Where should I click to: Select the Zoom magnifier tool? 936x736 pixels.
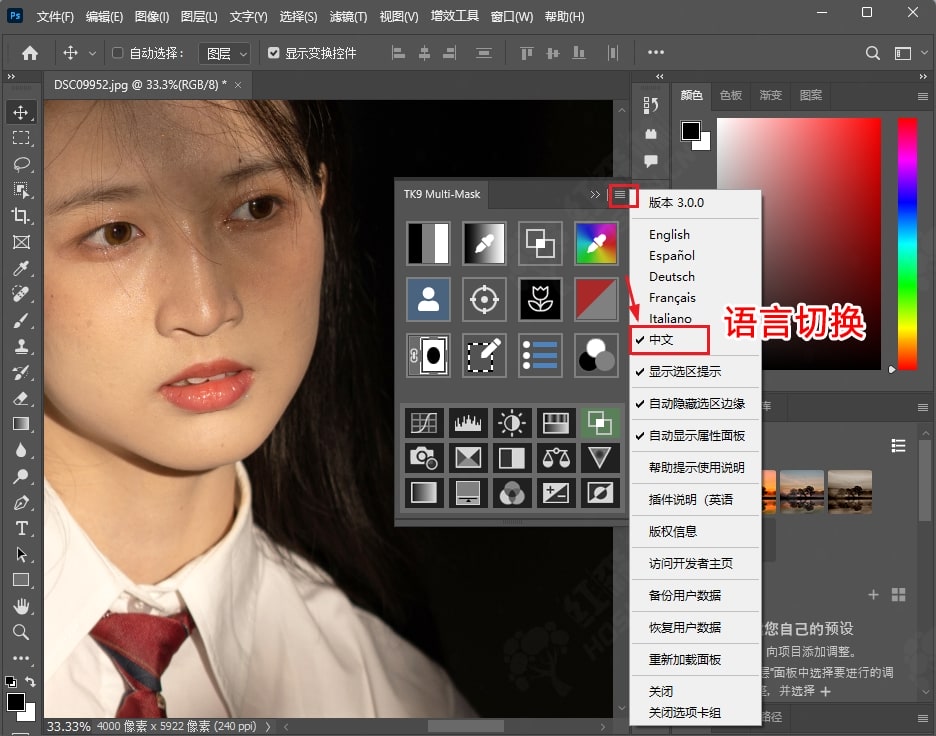coord(20,632)
